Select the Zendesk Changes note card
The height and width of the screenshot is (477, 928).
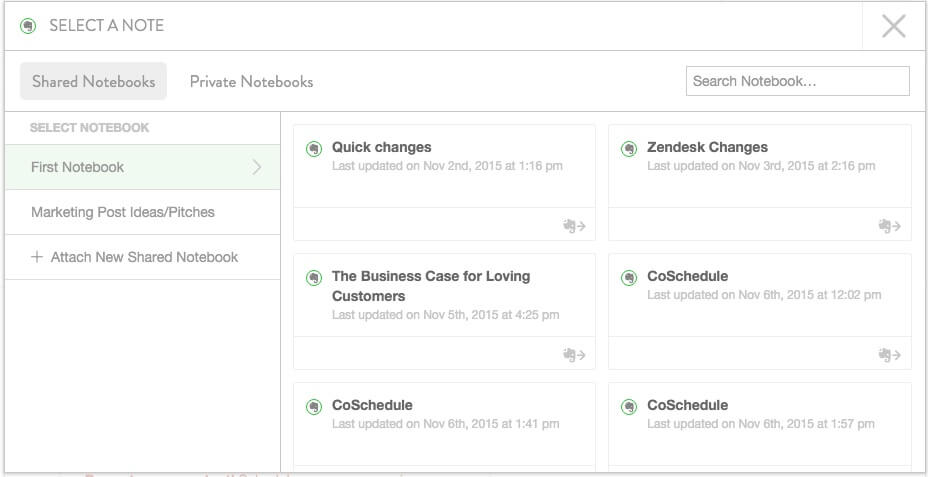760,182
